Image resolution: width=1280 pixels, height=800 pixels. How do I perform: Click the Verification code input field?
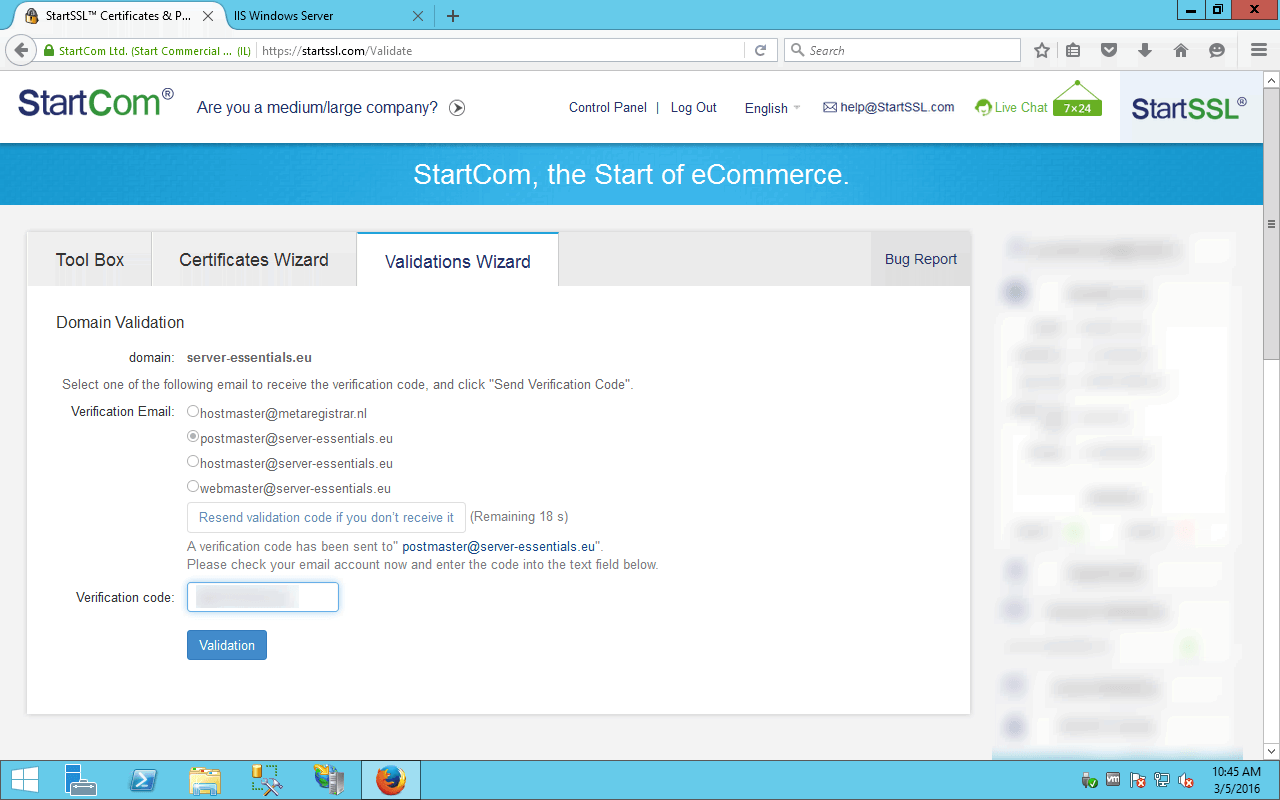click(263, 597)
